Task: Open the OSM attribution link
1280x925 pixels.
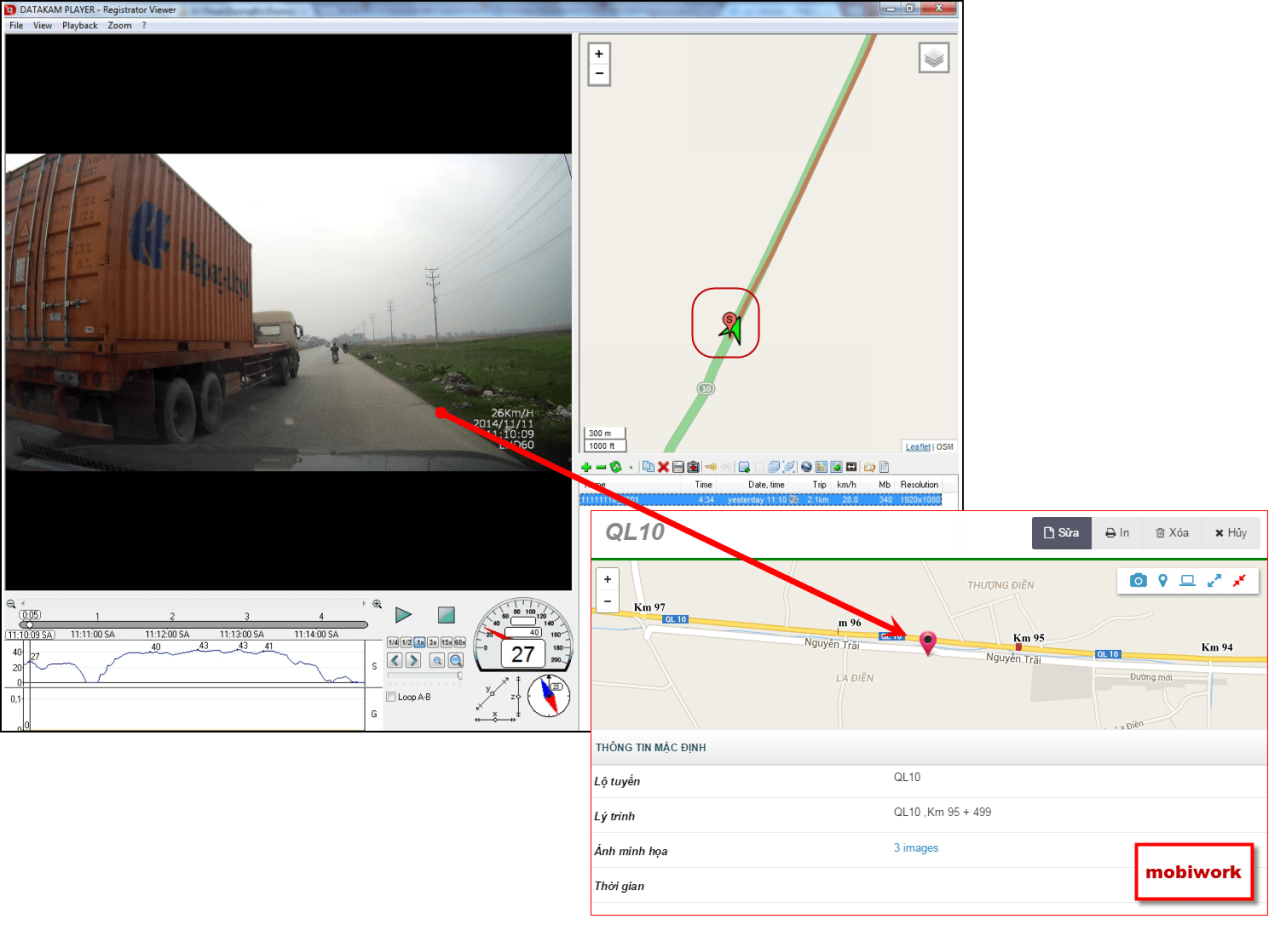Action: pos(945,447)
